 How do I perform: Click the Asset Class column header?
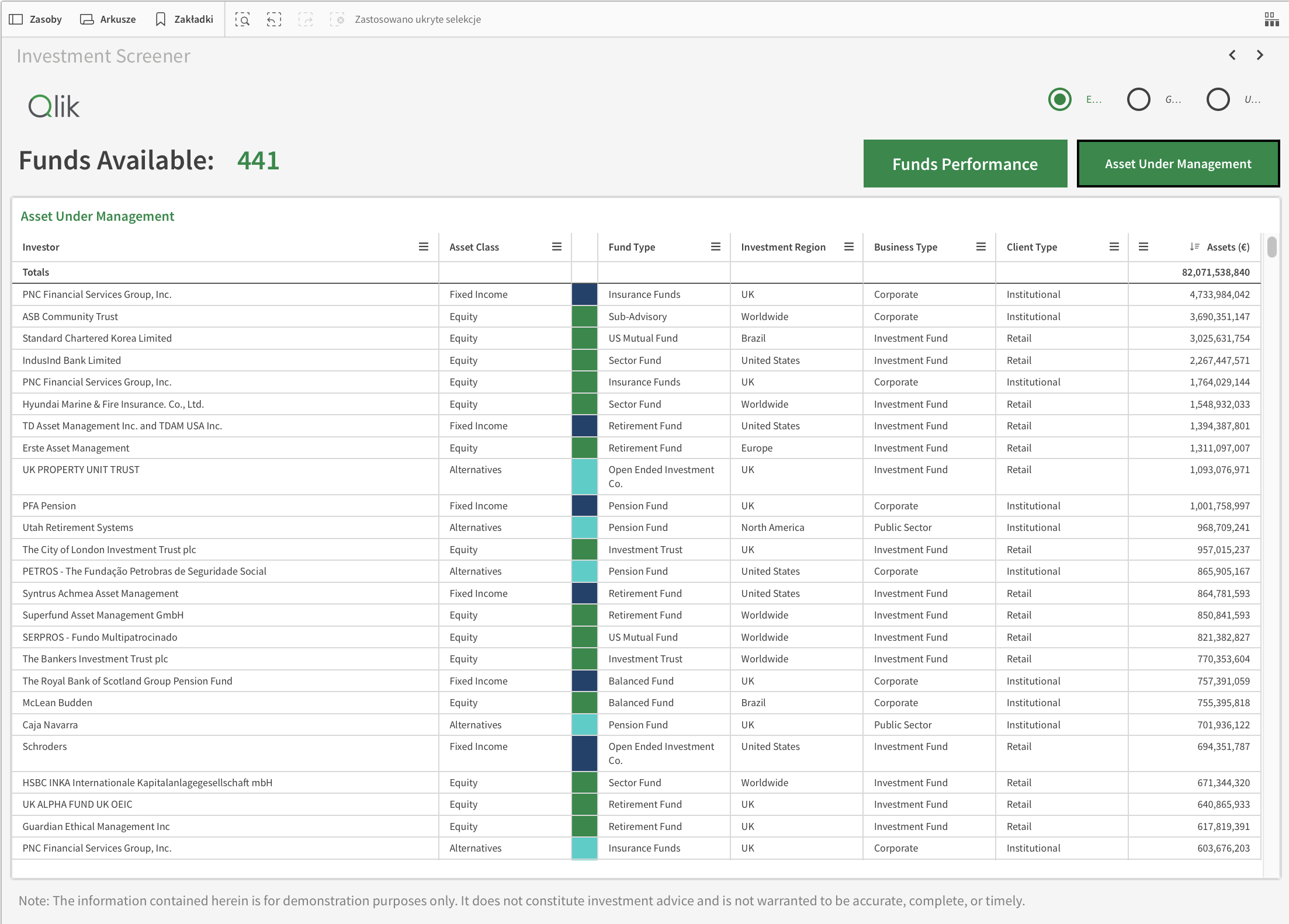click(474, 247)
